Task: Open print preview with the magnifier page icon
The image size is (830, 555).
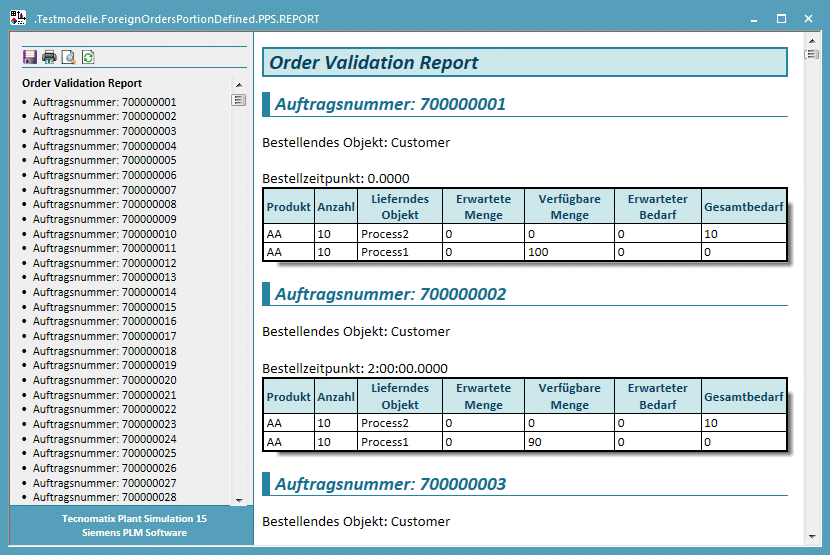Action: click(x=69, y=57)
